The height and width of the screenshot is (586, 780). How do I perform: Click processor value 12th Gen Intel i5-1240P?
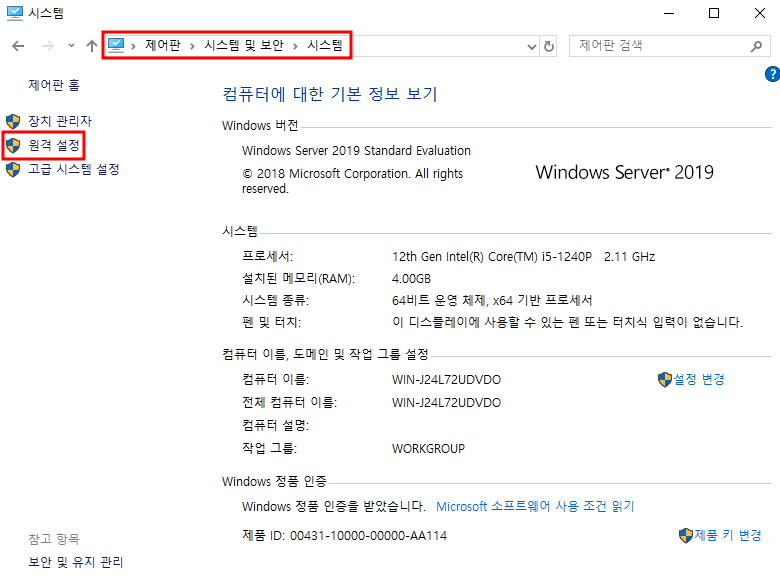(523, 257)
